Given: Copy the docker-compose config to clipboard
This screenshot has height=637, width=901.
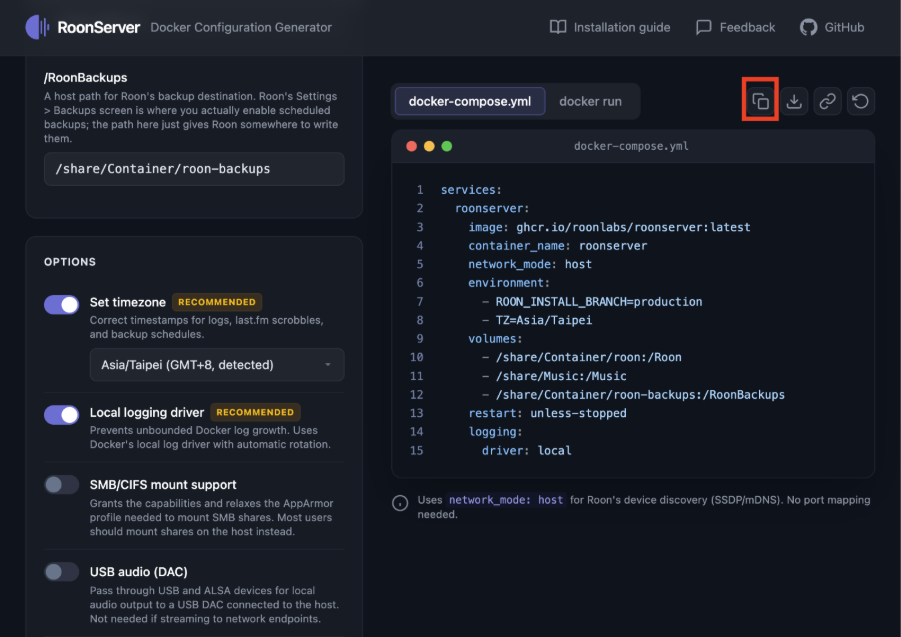Looking at the screenshot, I should pos(760,101).
